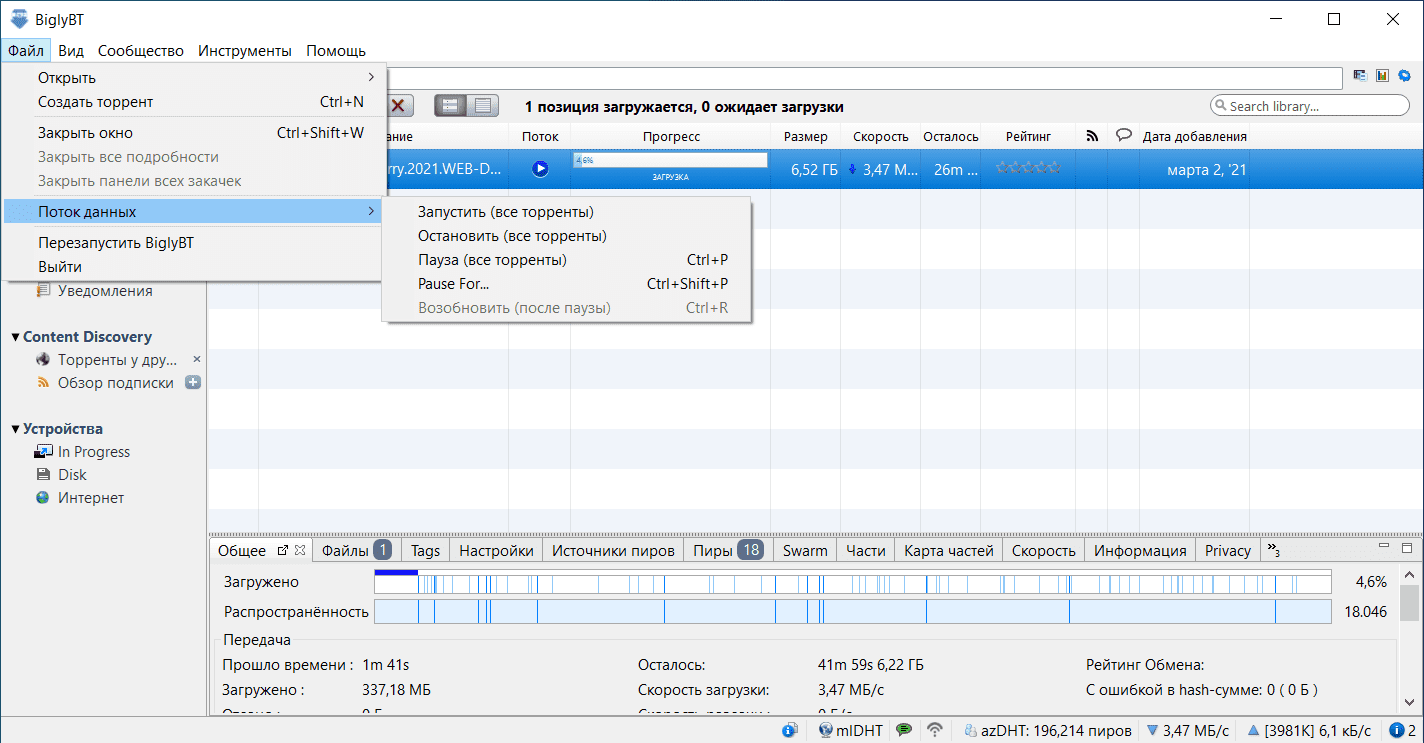The height and width of the screenshot is (743, 1424).
Task: Click the first icon right of the address bar
Action: point(1360,76)
